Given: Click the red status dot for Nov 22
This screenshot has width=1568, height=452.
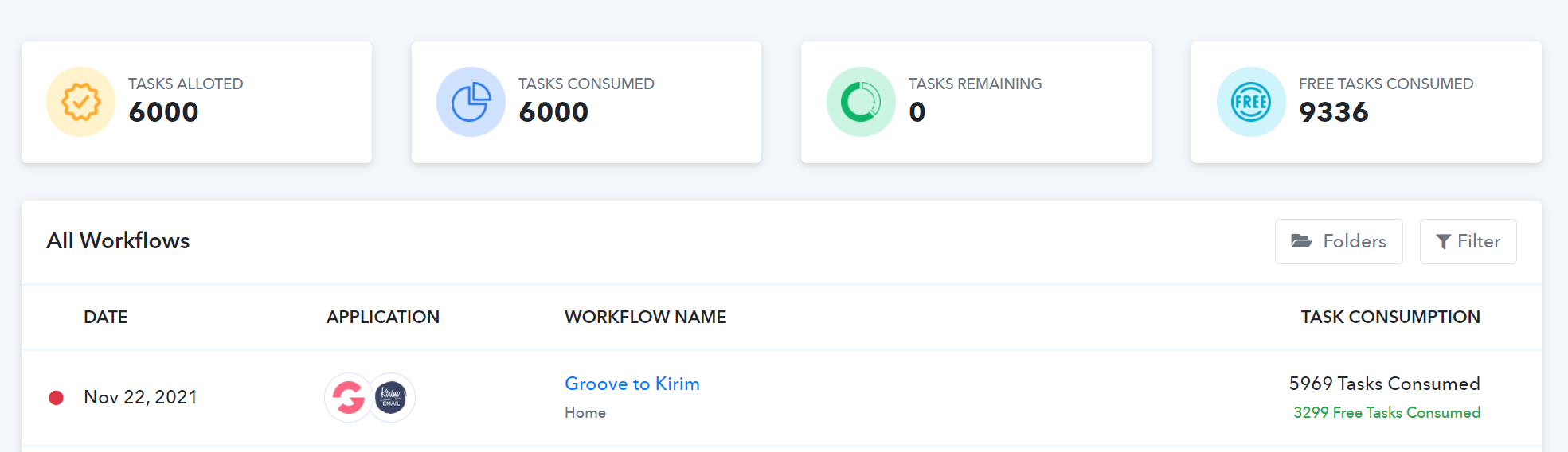Looking at the screenshot, I should click(56, 398).
